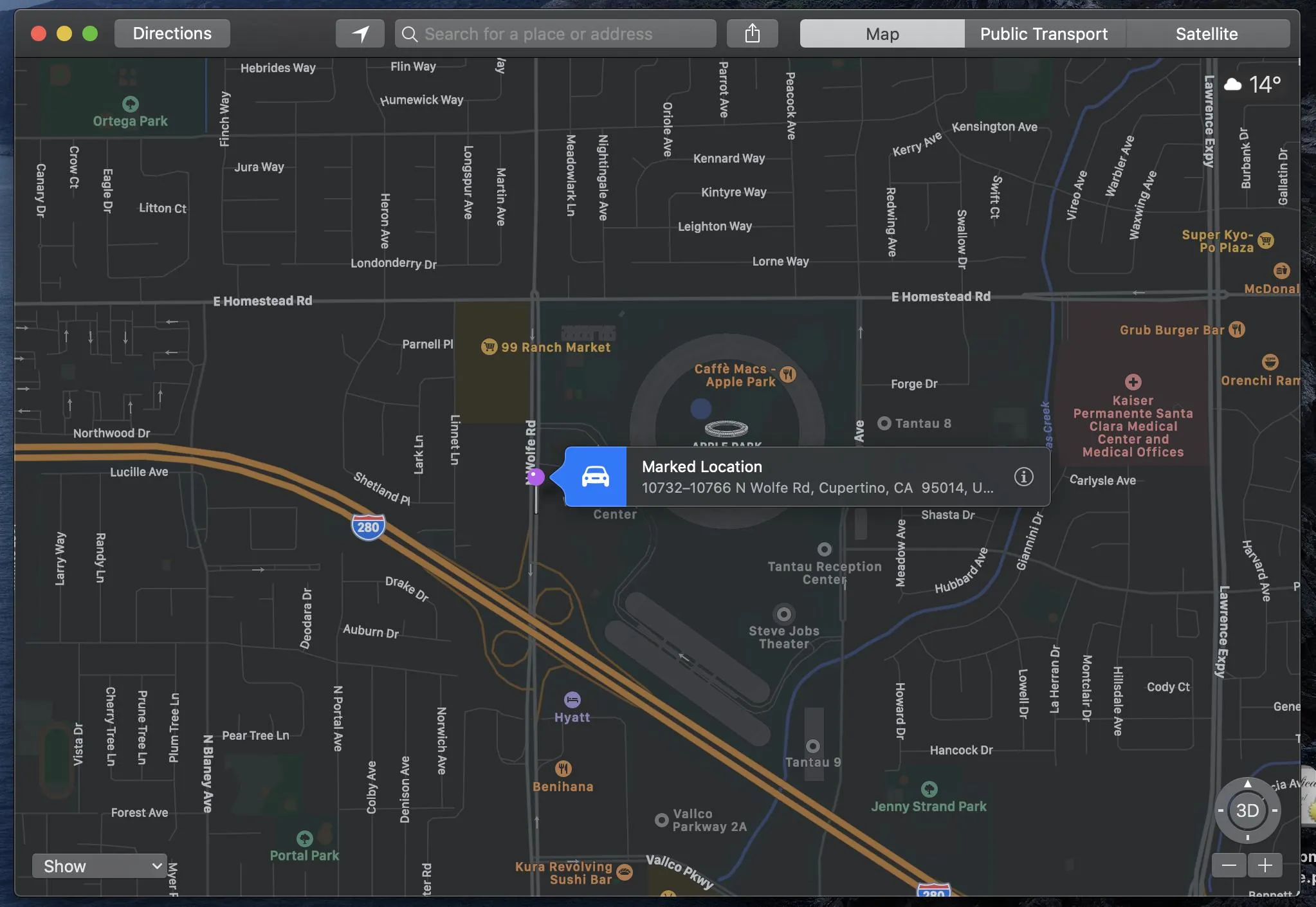Switch to Public Transport view

[1043, 33]
